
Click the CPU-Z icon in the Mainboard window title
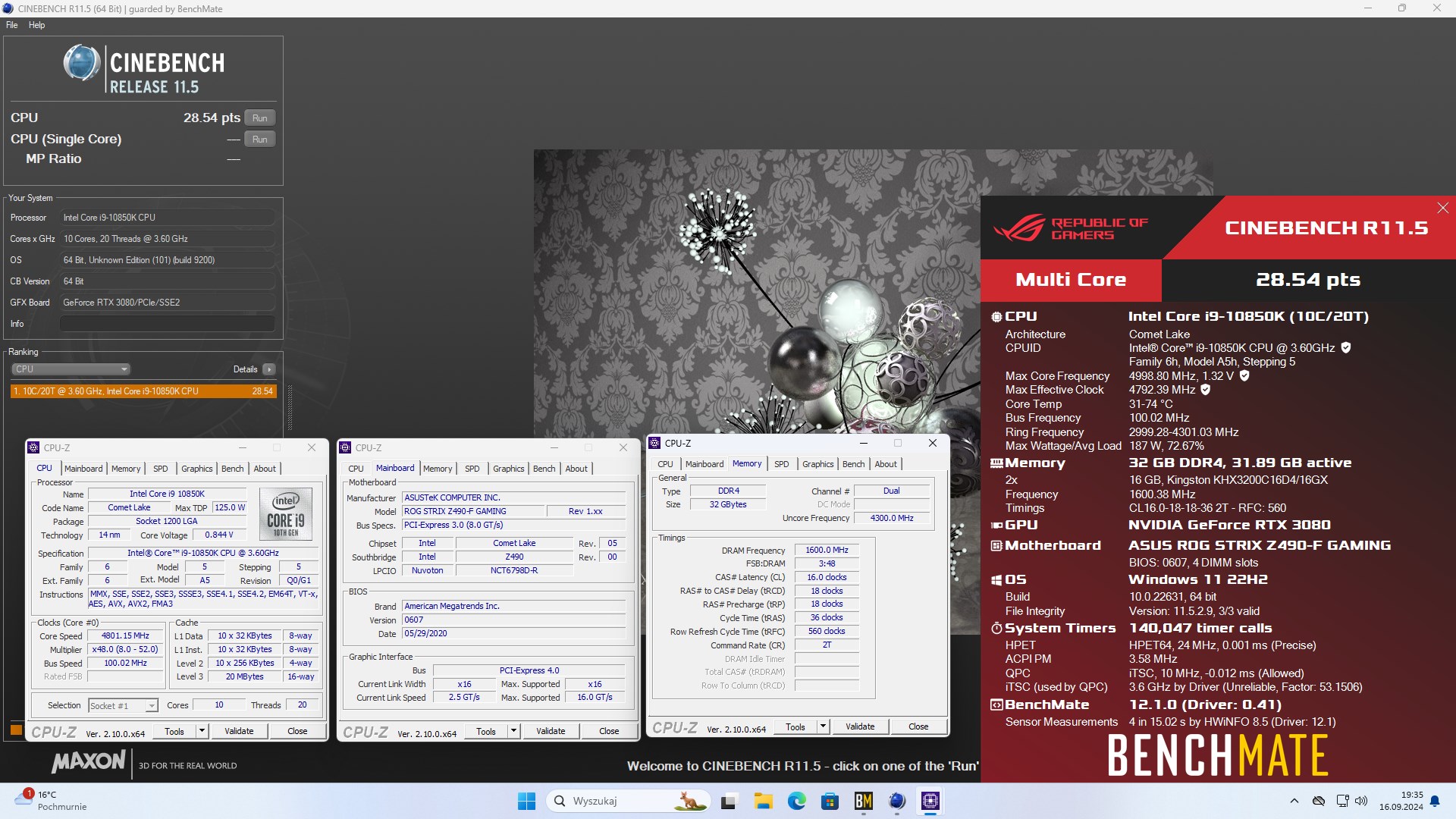pyautogui.click(x=345, y=447)
